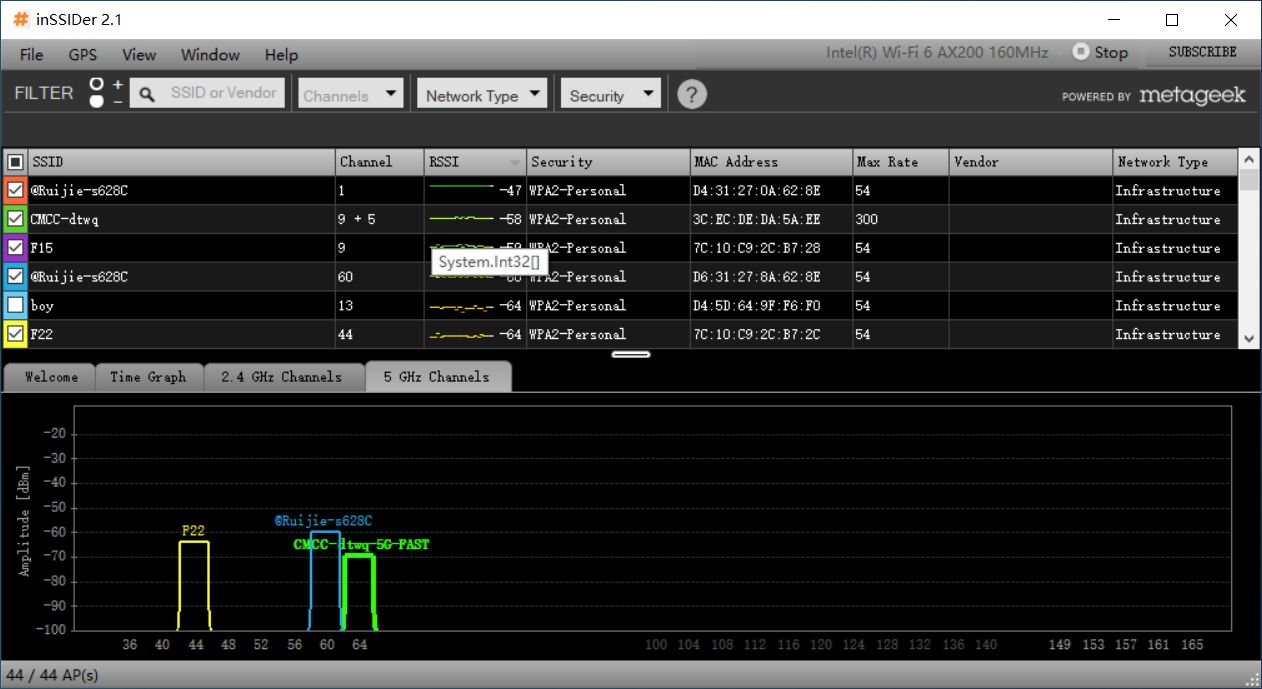Screen dimensions: 1262x689
Task: Uncheck the CMCC-dtwq network checkbox
Action: tap(15, 219)
